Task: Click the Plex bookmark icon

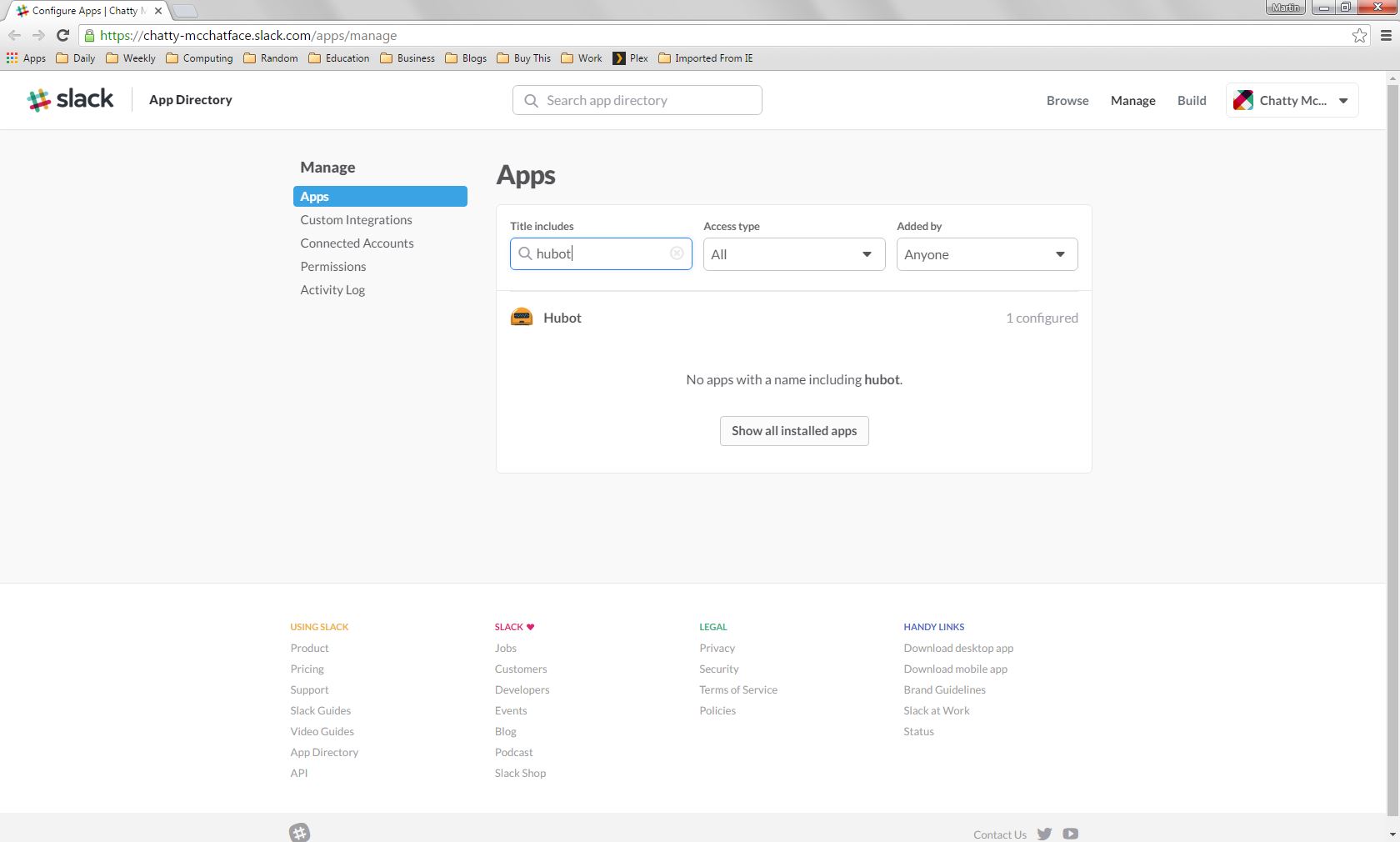Action: 619,58
